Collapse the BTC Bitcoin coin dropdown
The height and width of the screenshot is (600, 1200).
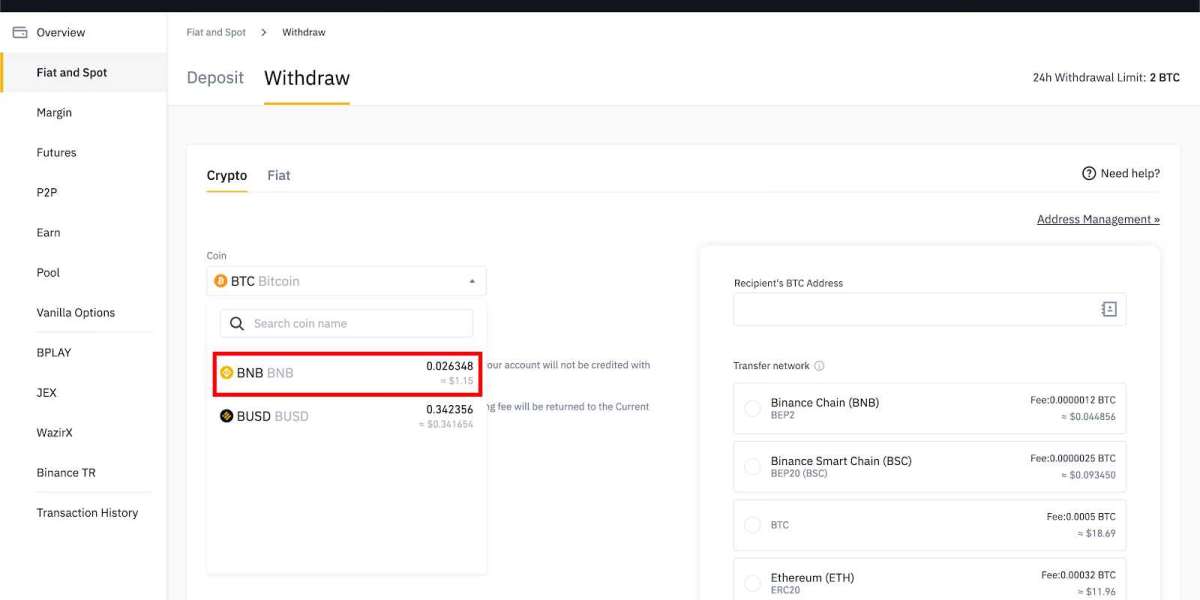(472, 282)
